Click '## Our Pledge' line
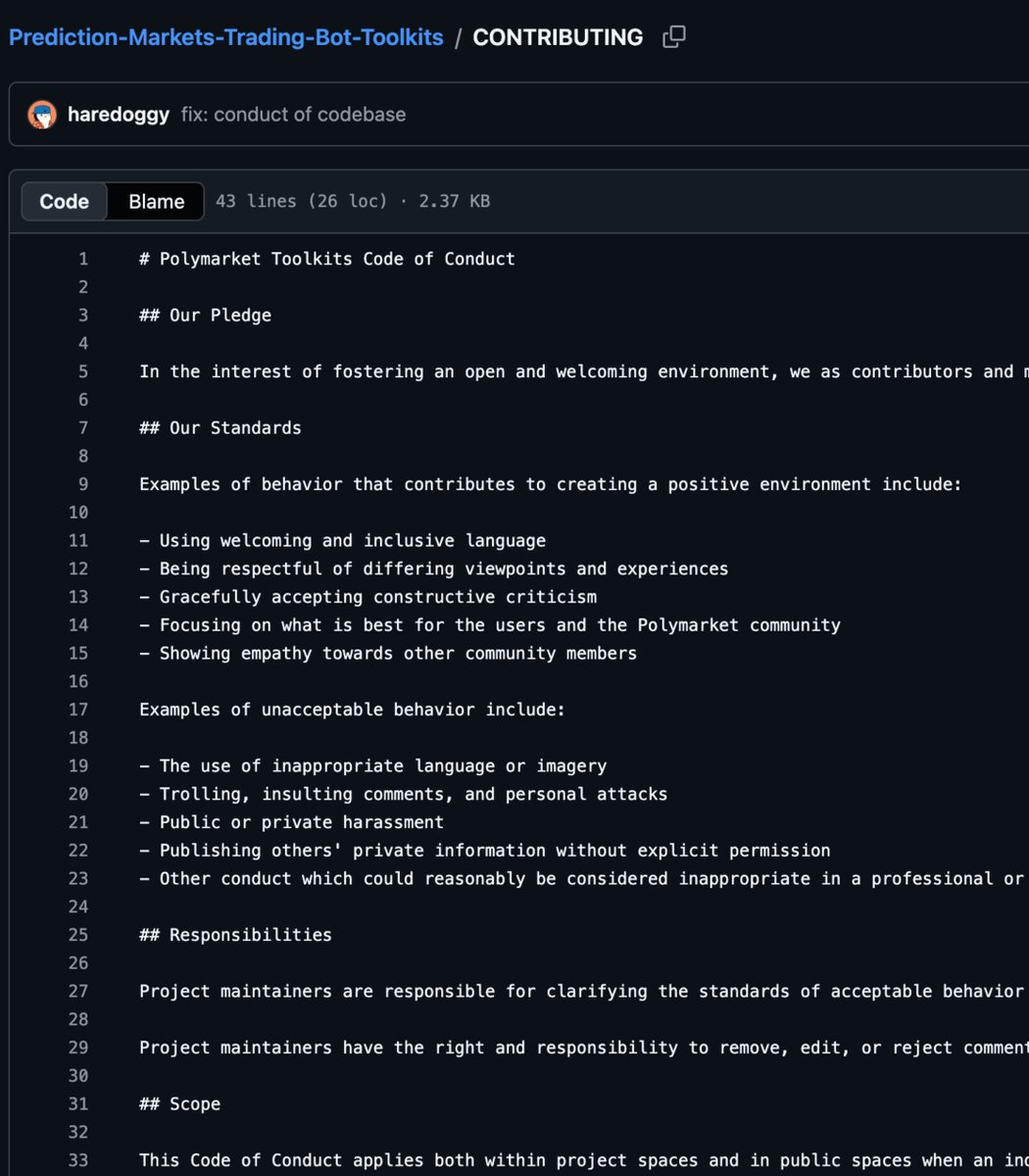 [206, 315]
